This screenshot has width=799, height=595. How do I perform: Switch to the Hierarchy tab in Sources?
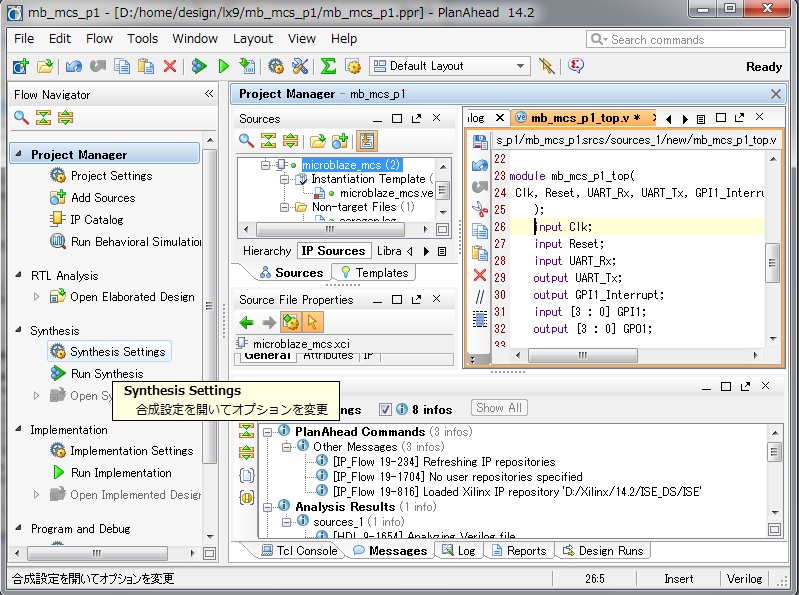(267, 251)
